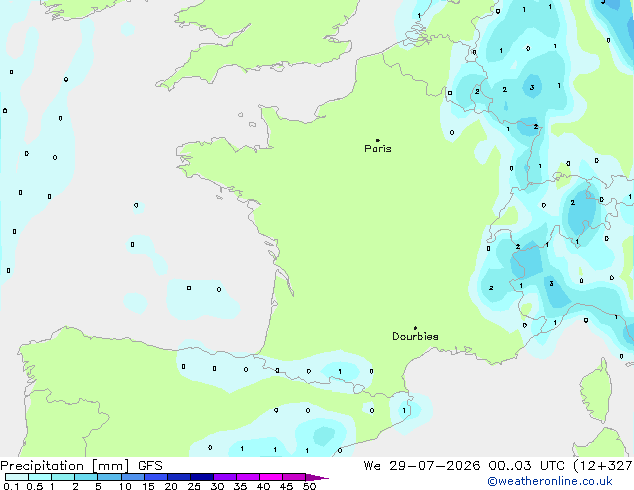Click the Paris location dot
Screen dimensions: 634x490
pyautogui.click(x=378, y=140)
